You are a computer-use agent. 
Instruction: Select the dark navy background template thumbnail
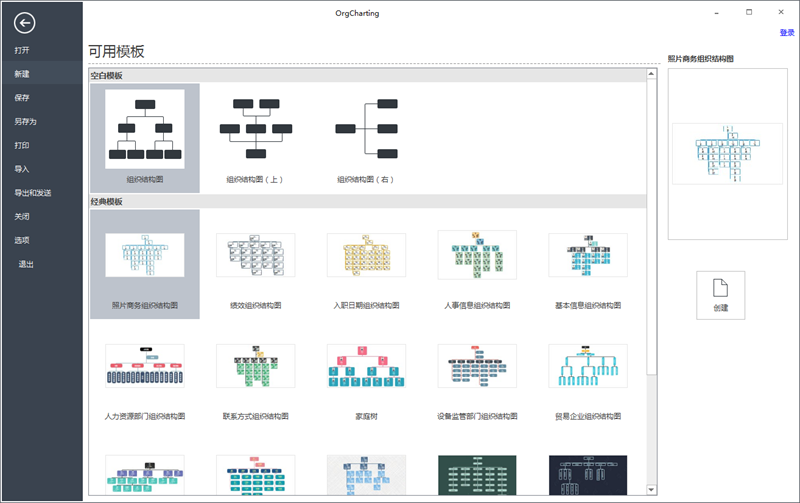point(588,475)
